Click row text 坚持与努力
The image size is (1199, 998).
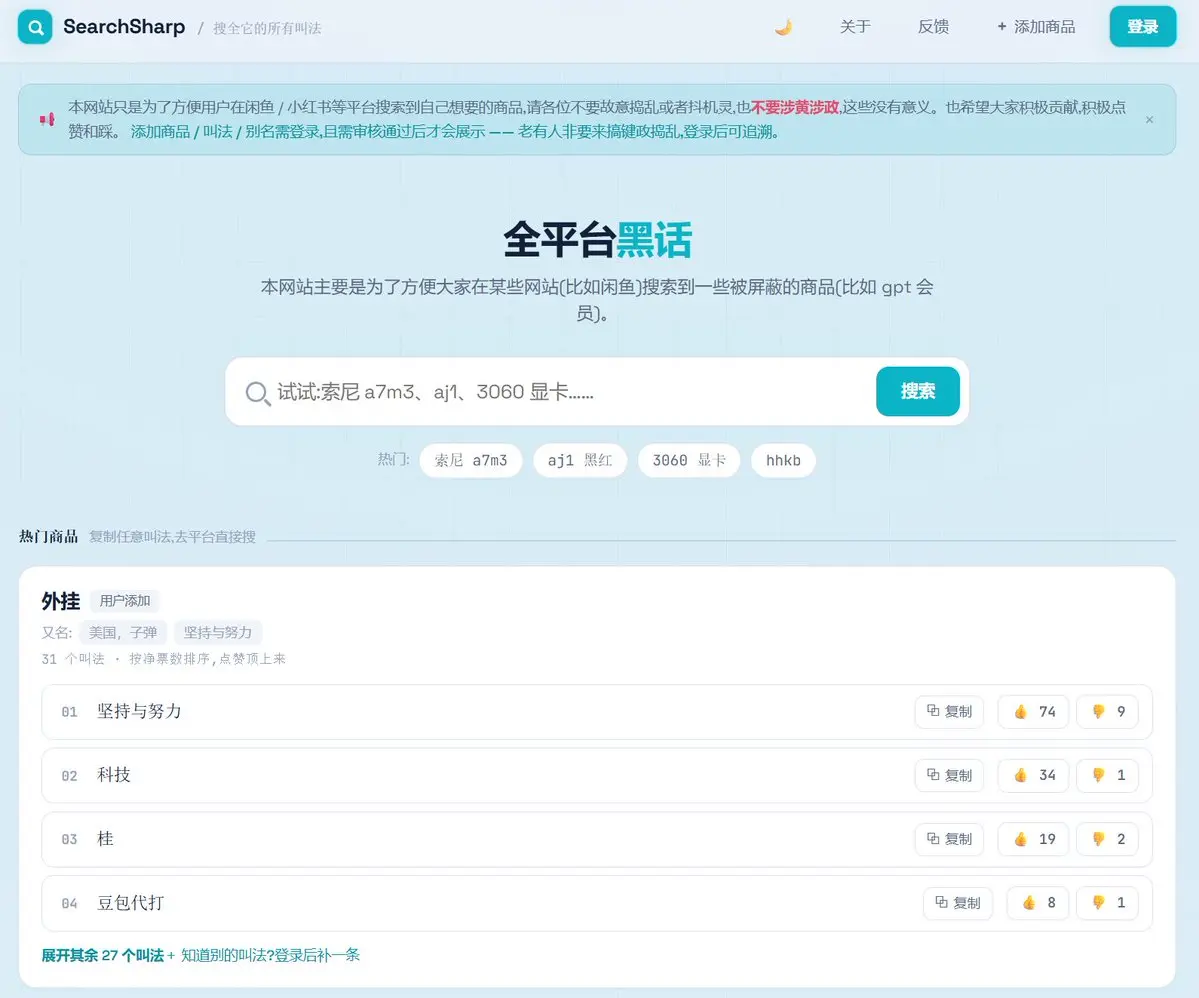(x=139, y=711)
